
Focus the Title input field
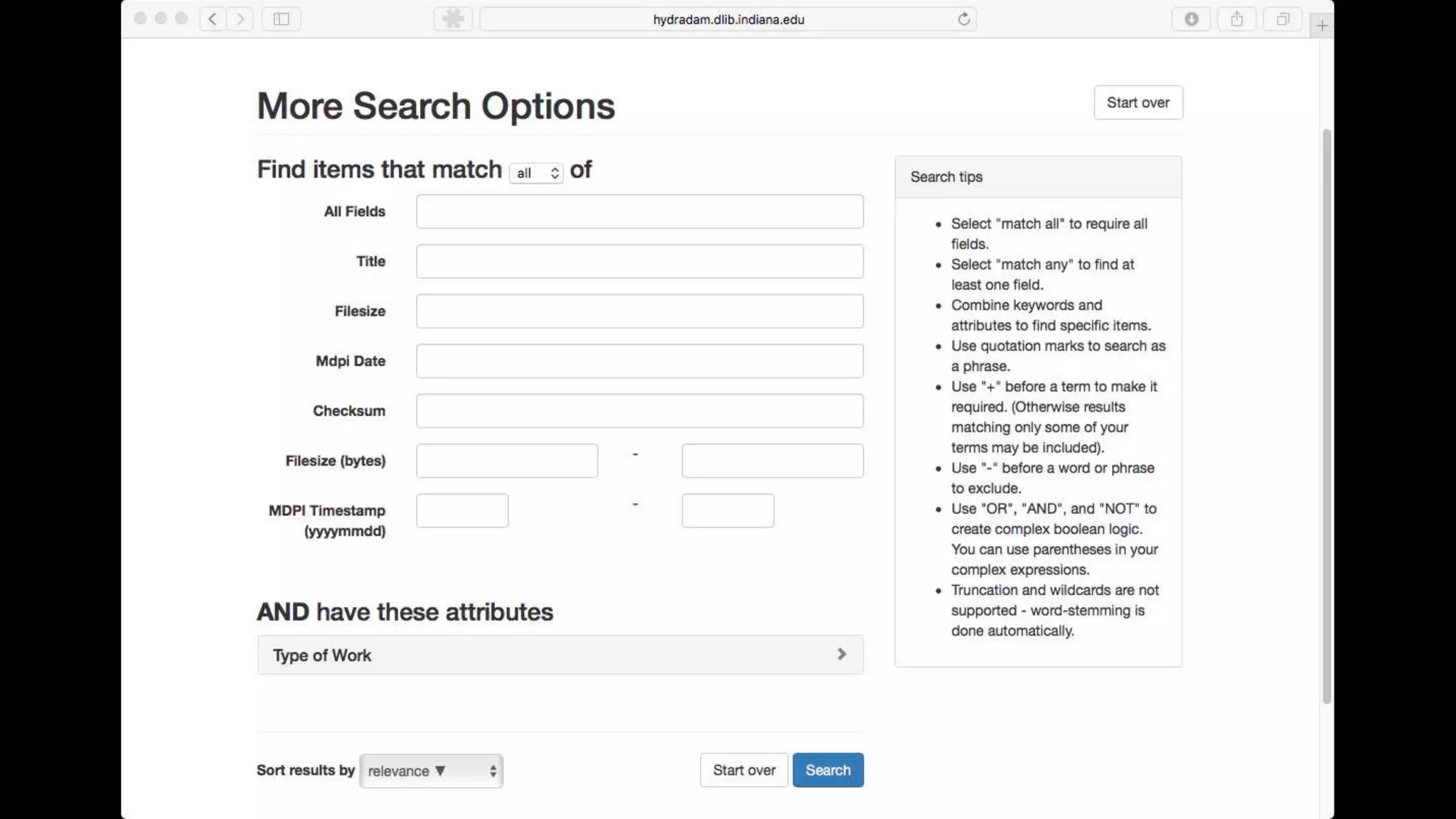pos(640,261)
